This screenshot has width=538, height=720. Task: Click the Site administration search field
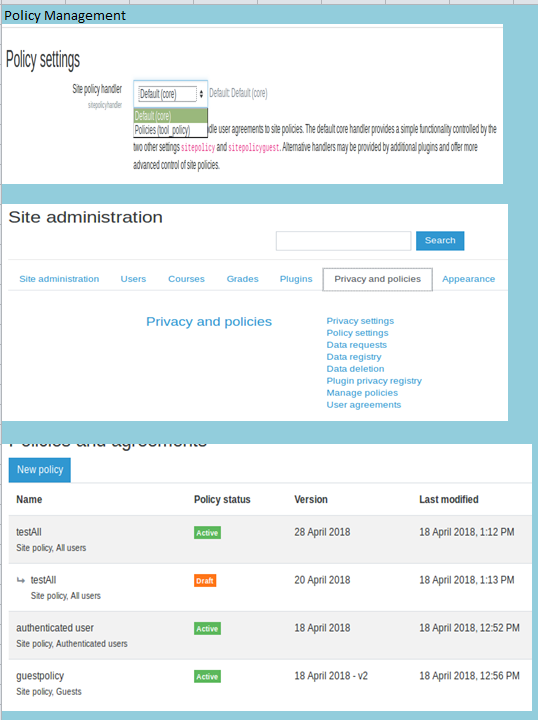343,241
